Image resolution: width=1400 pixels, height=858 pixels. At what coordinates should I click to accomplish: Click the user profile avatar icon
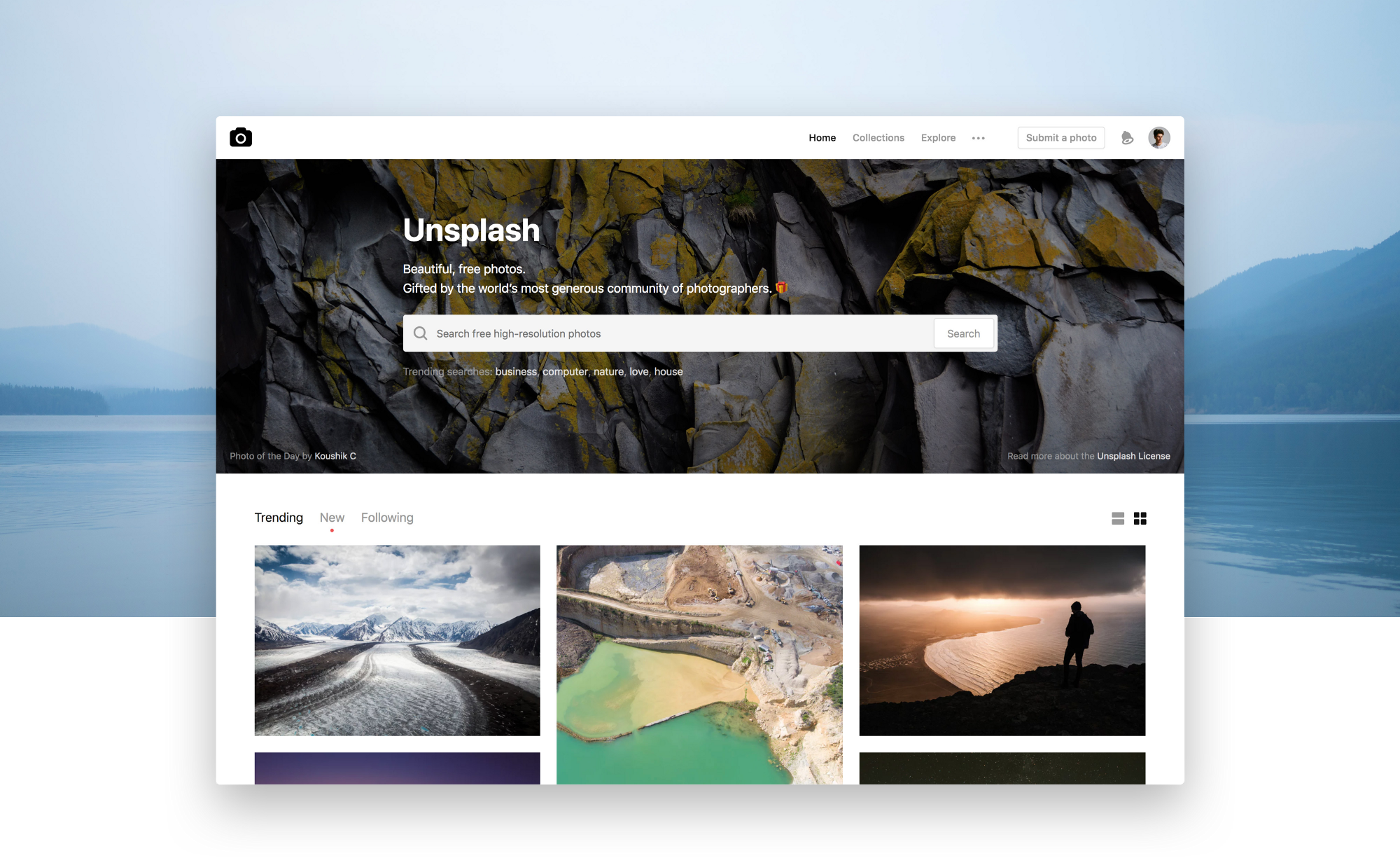pyautogui.click(x=1158, y=138)
